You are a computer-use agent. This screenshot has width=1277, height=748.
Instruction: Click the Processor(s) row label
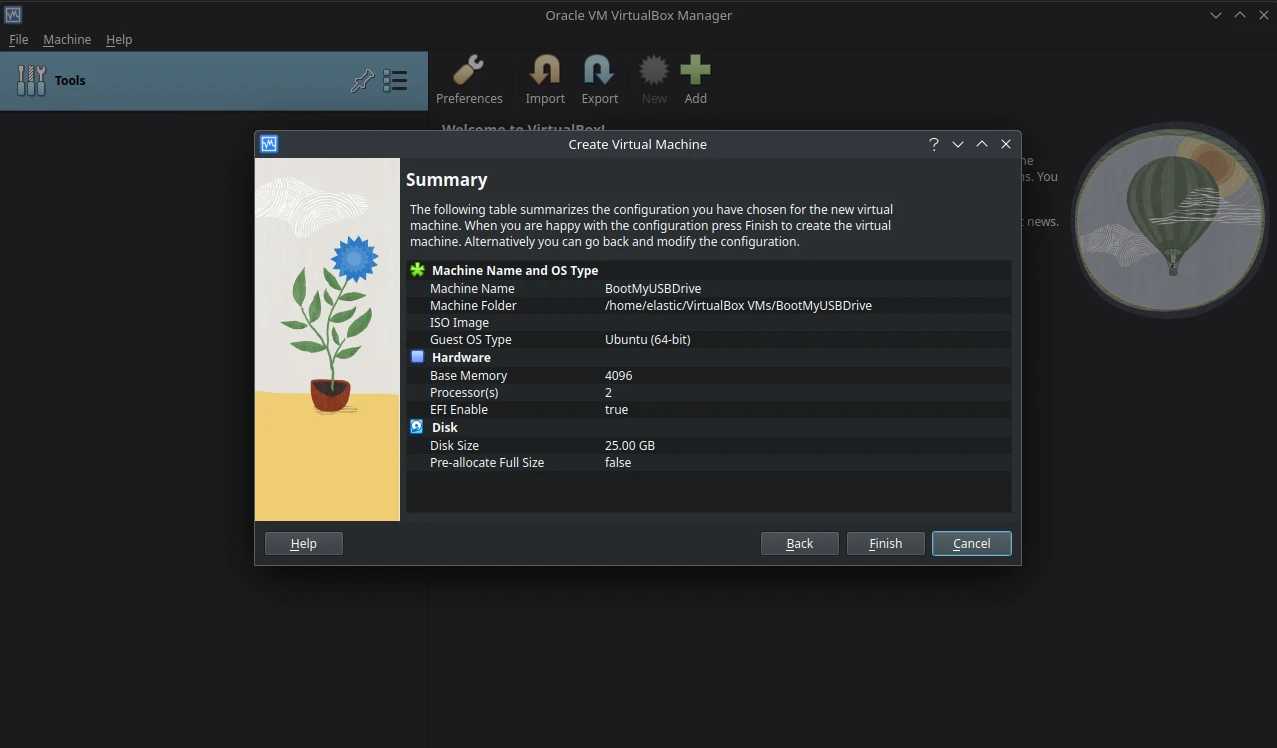coord(464,392)
